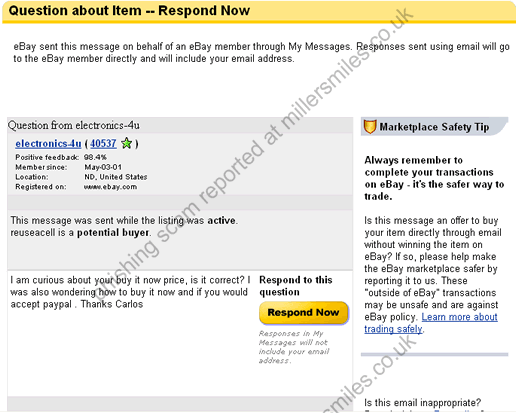
Task: Open the 40537 feedback score link
Action: point(103,144)
